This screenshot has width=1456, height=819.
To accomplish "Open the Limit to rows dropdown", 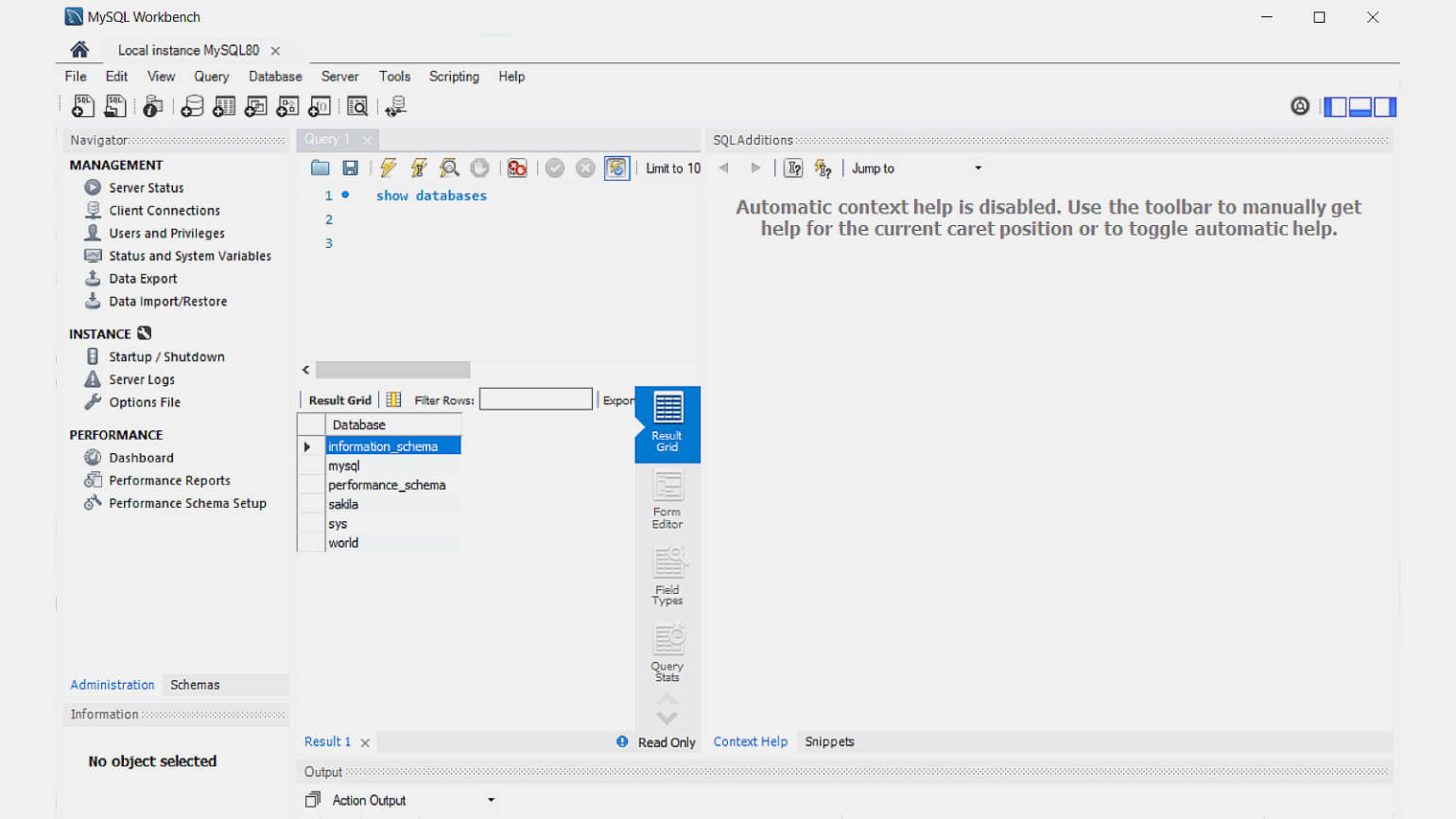I will click(x=673, y=168).
